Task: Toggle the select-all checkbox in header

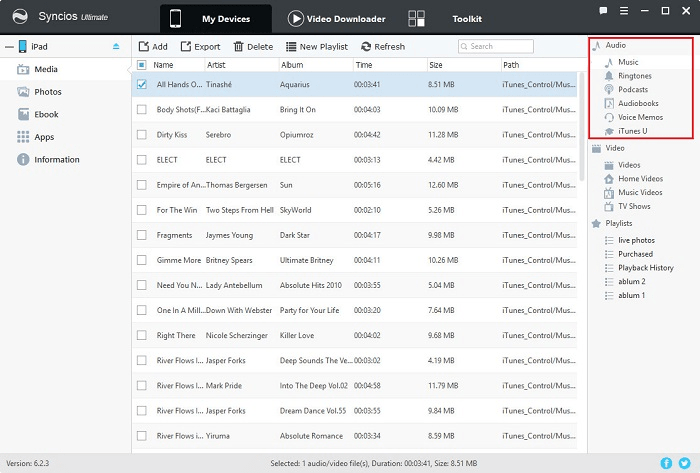Action: click(142, 65)
